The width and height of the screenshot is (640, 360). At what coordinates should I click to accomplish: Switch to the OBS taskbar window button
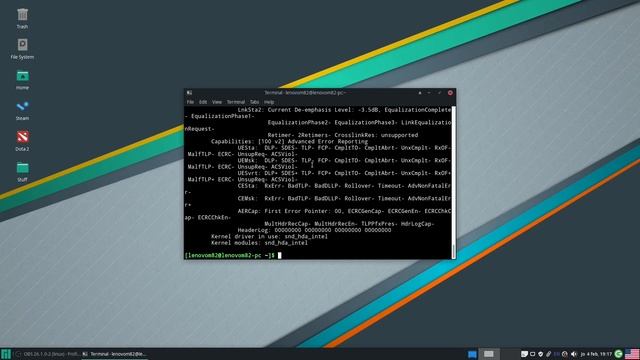(47, 354)
